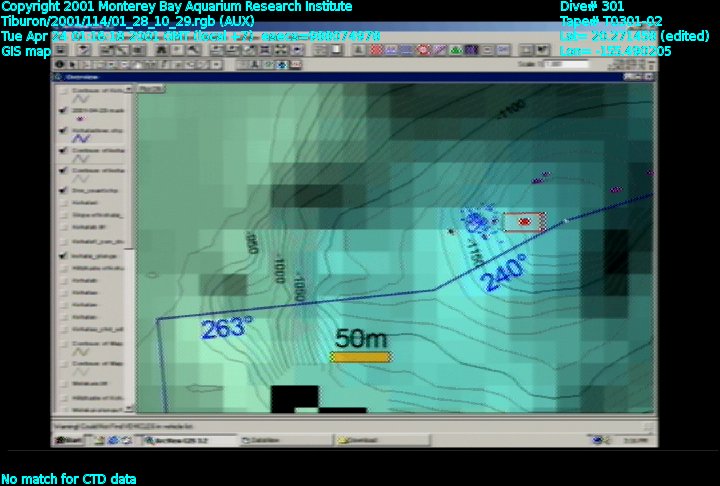Viewport: 720px width, 486px height.
Task: Click the binoculars Find icon
Action: point(161,50)
